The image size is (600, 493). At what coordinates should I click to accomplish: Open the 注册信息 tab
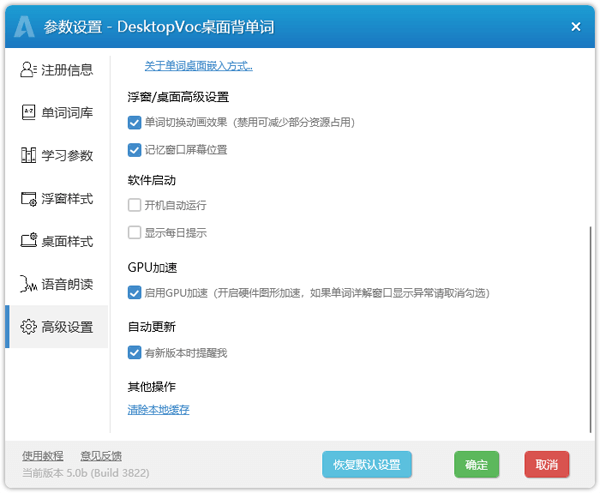tap(57, 70)
